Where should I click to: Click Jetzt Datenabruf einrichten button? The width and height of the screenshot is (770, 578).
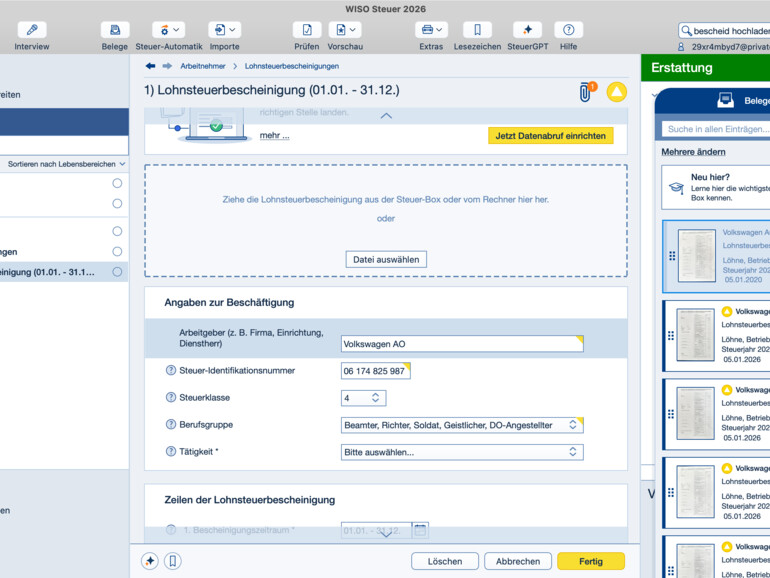click(x=550, y=136)
